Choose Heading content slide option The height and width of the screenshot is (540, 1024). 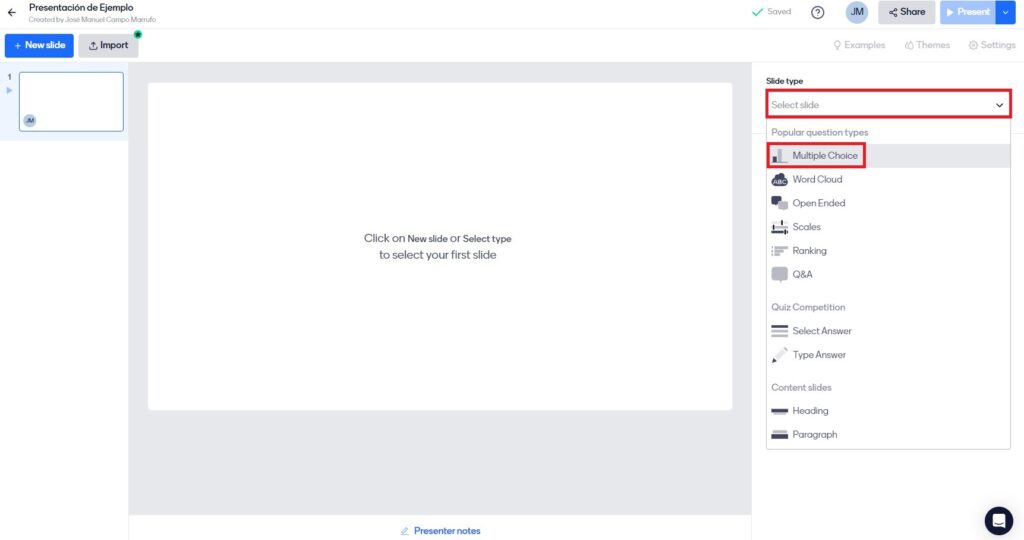[x=810, y=411]
